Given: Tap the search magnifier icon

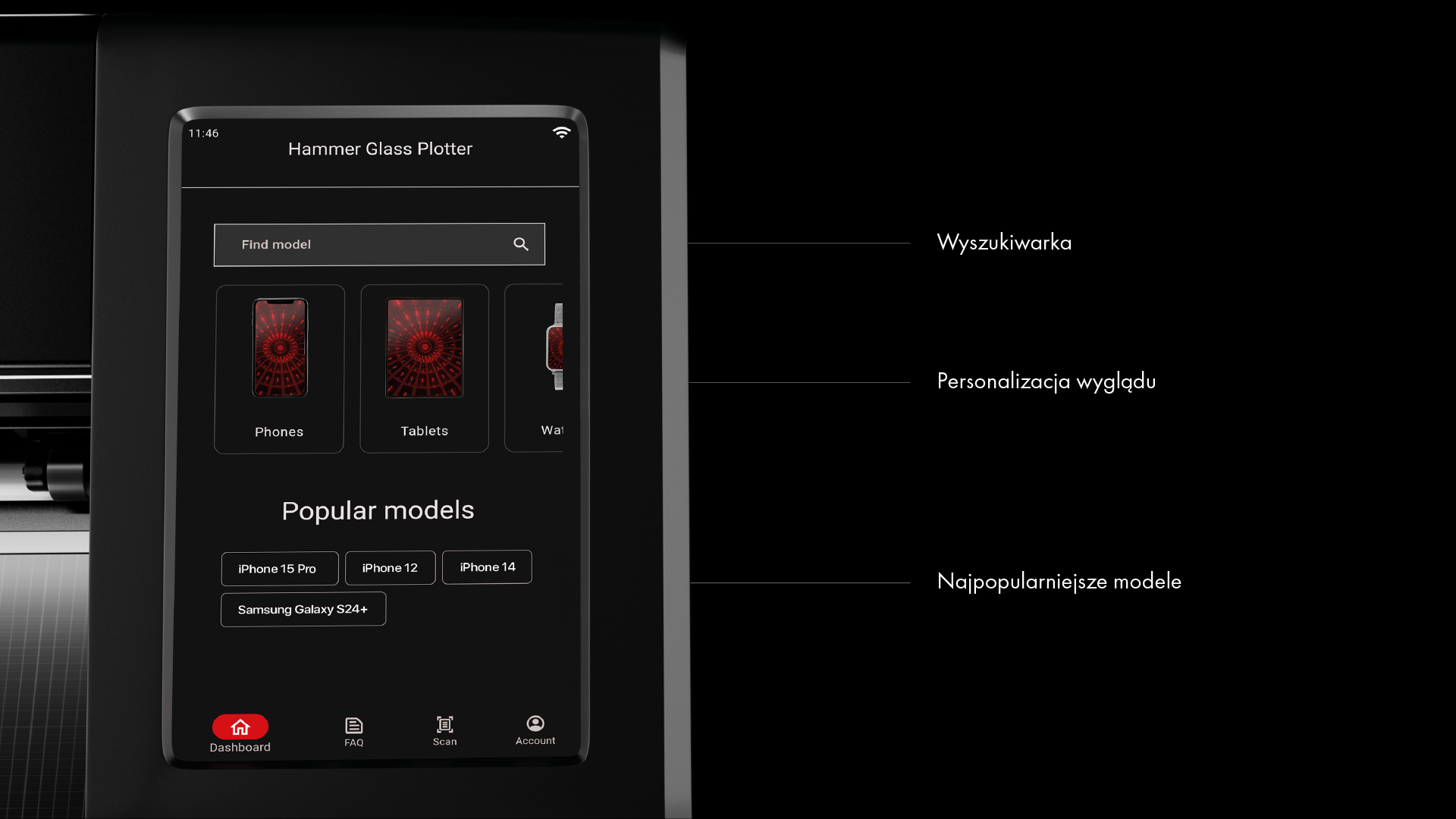Looking at the screenshot, I should click(x=520, y=244).
